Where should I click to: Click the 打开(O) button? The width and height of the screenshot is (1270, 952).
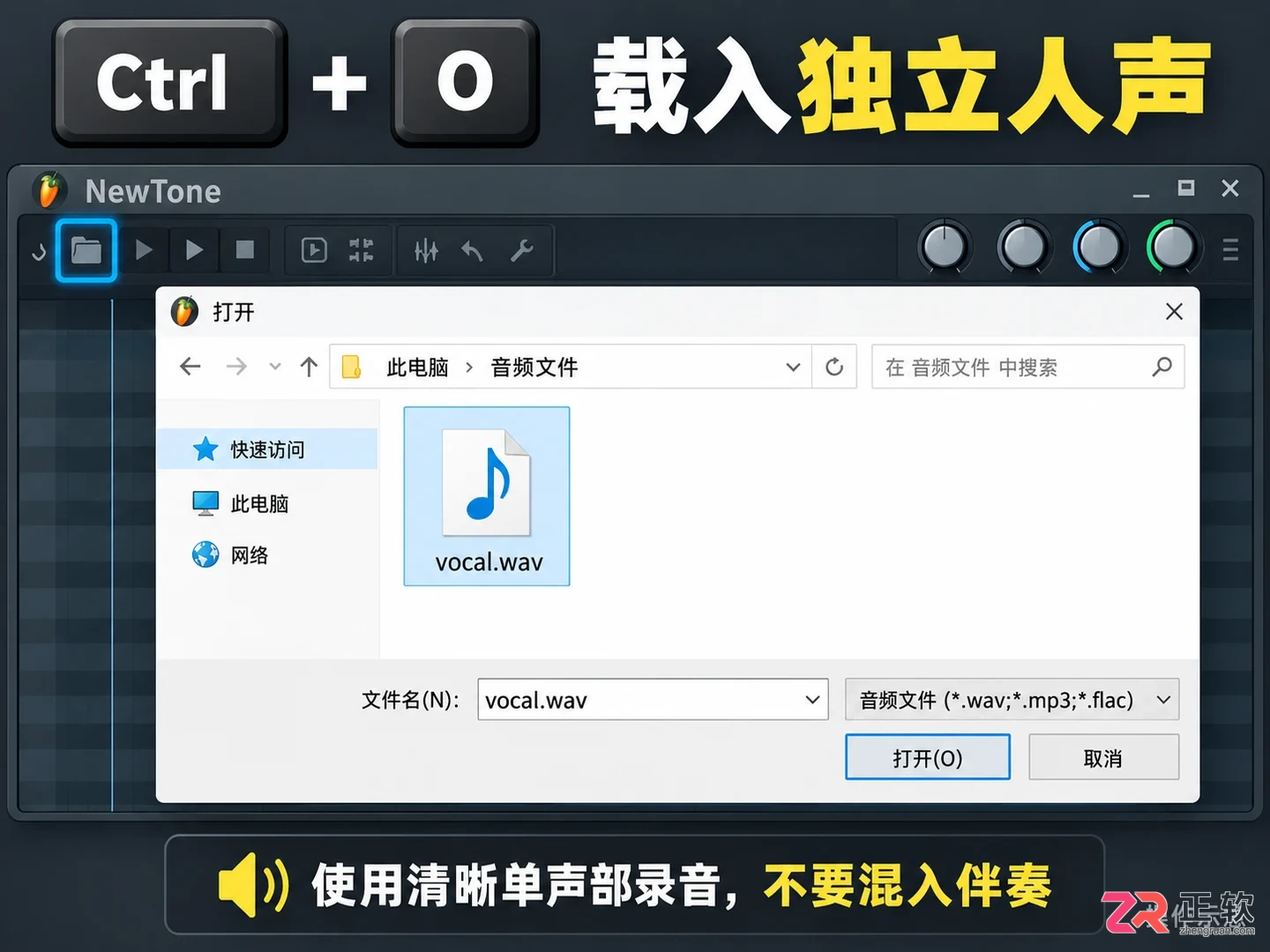coord(928,757)
